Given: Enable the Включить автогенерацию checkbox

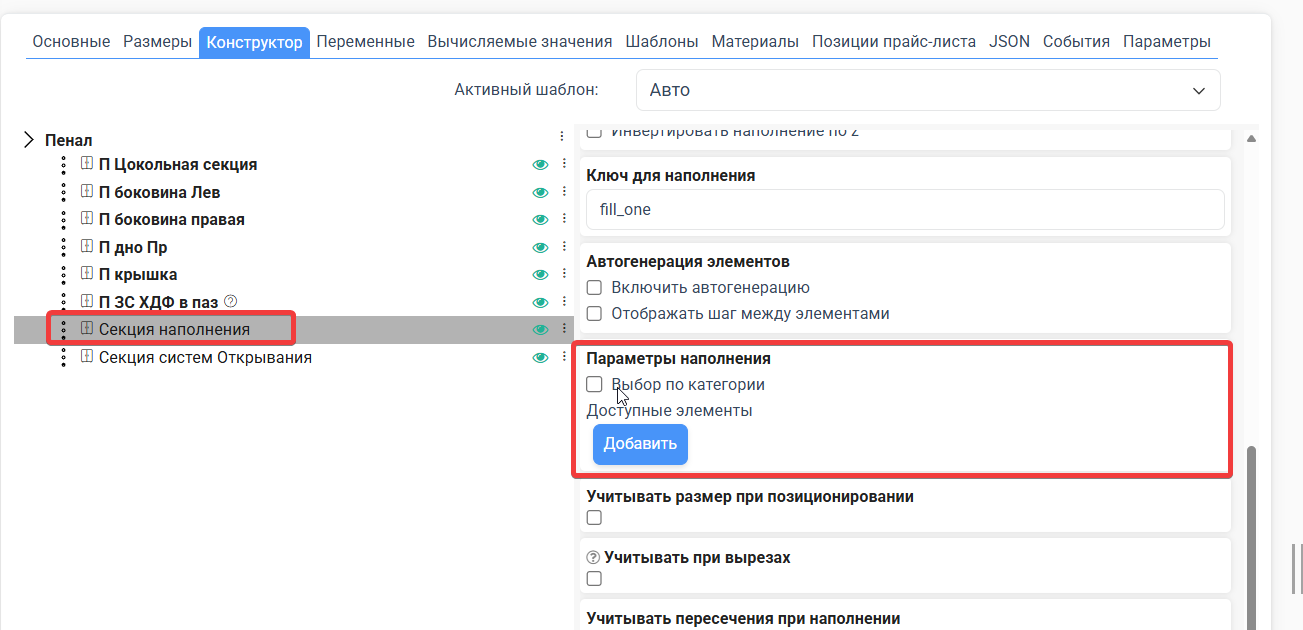Looking at the screenshot, I should [x=594, y=287].
